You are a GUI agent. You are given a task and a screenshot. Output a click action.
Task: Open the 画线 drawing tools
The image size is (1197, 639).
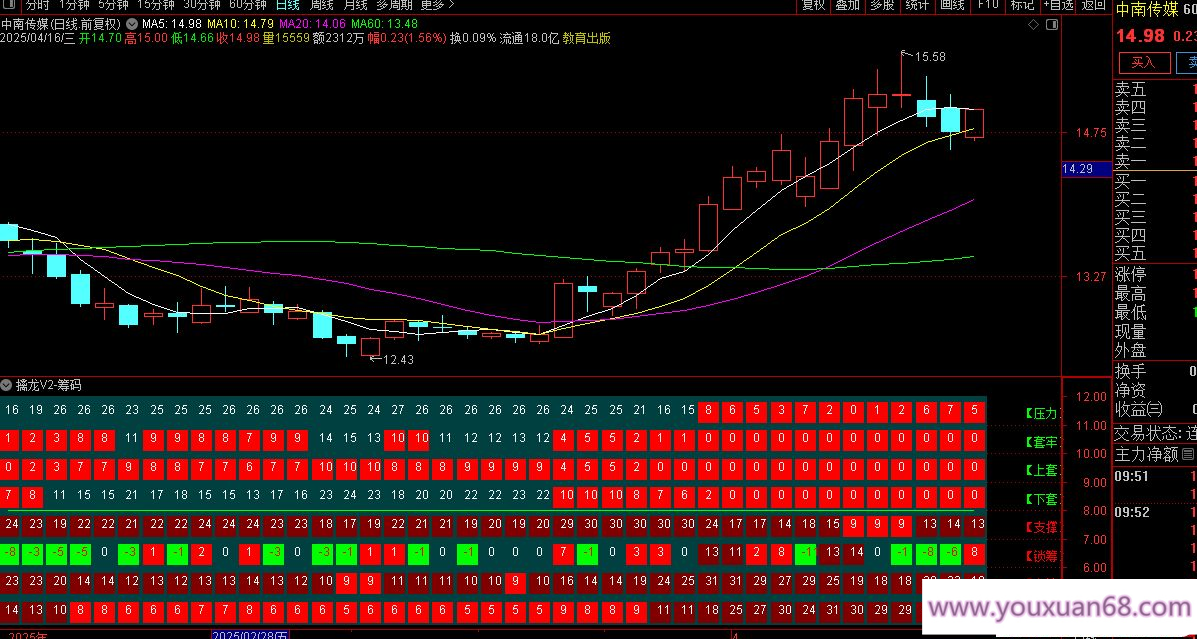[952, 5]
